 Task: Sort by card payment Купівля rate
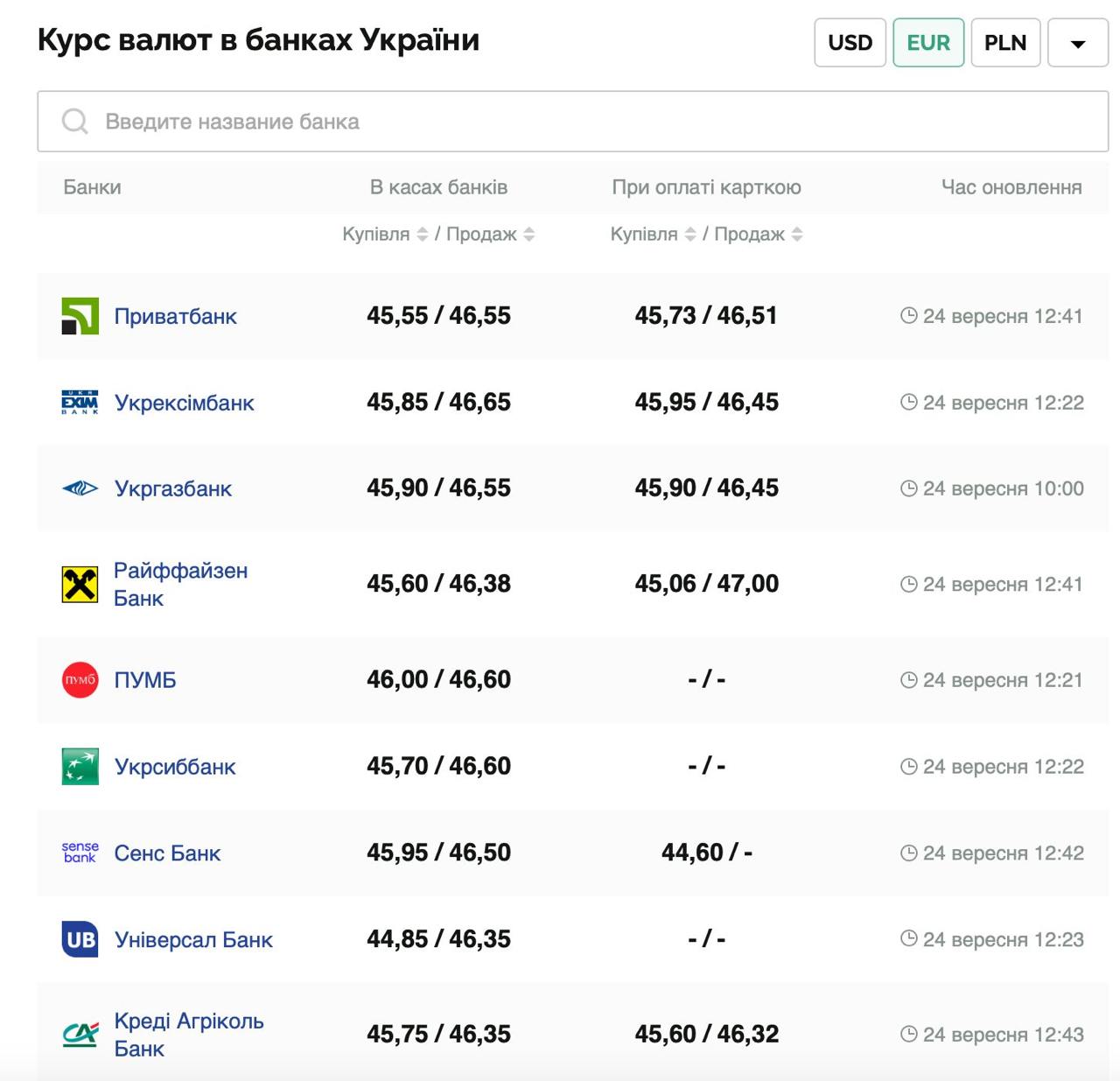689,235
